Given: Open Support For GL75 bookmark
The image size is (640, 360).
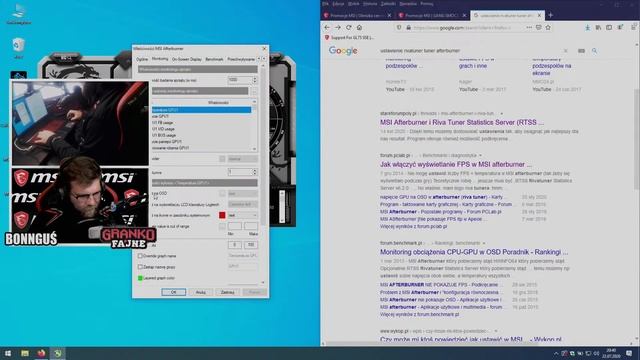Looking at the screenshot, I should coord(349,38).
